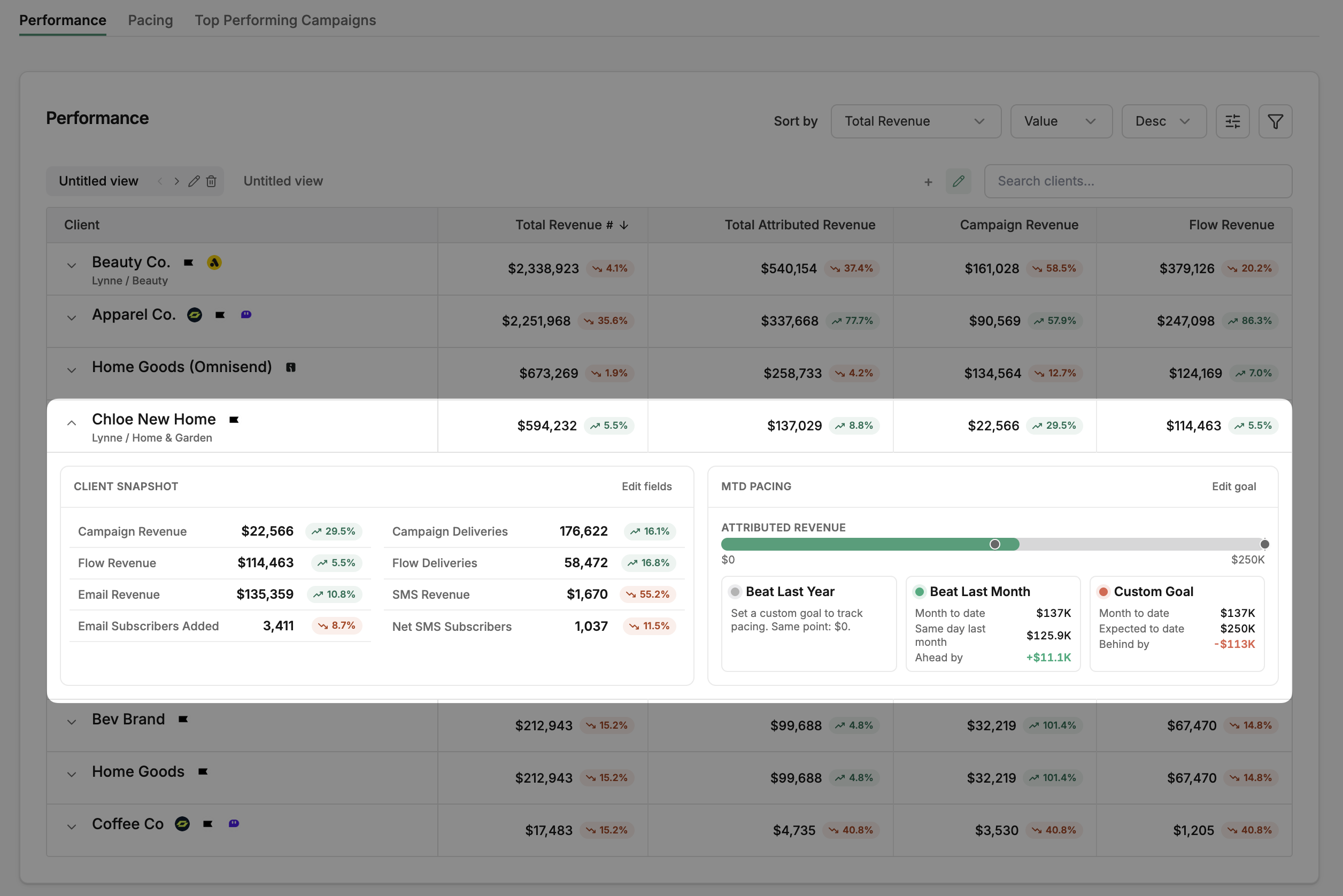Screen dimensions: 1343x896
Task: Select the Custom Goal card
Action: pos(1177,623)
